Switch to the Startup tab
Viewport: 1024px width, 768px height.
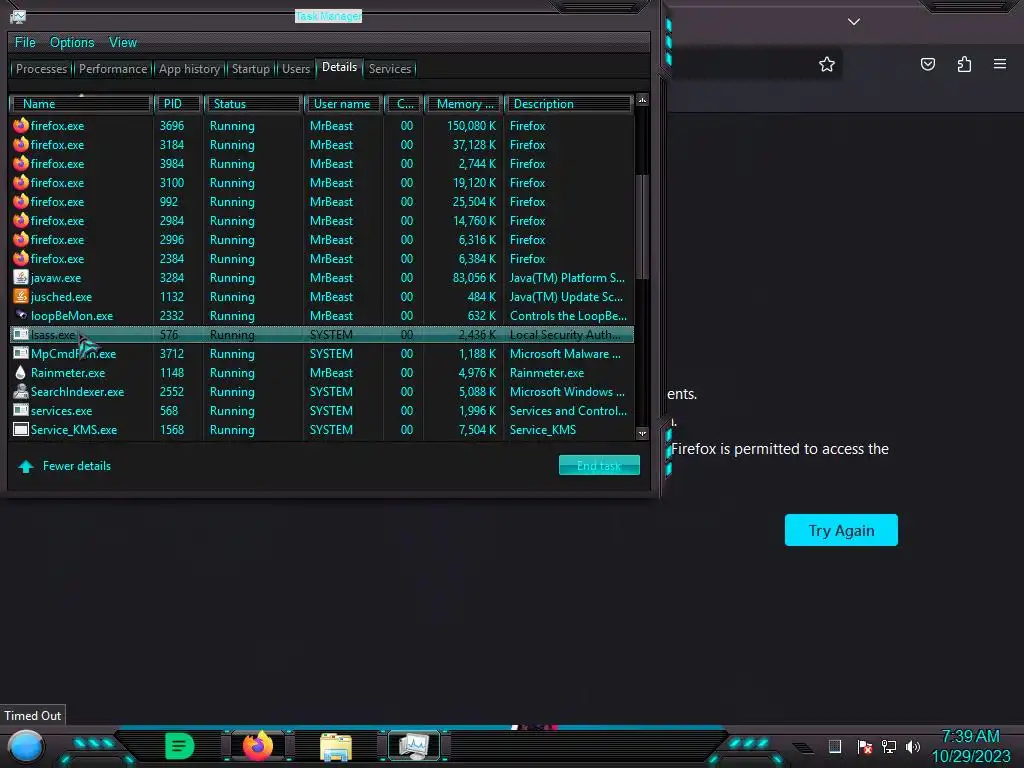point(251,69)
